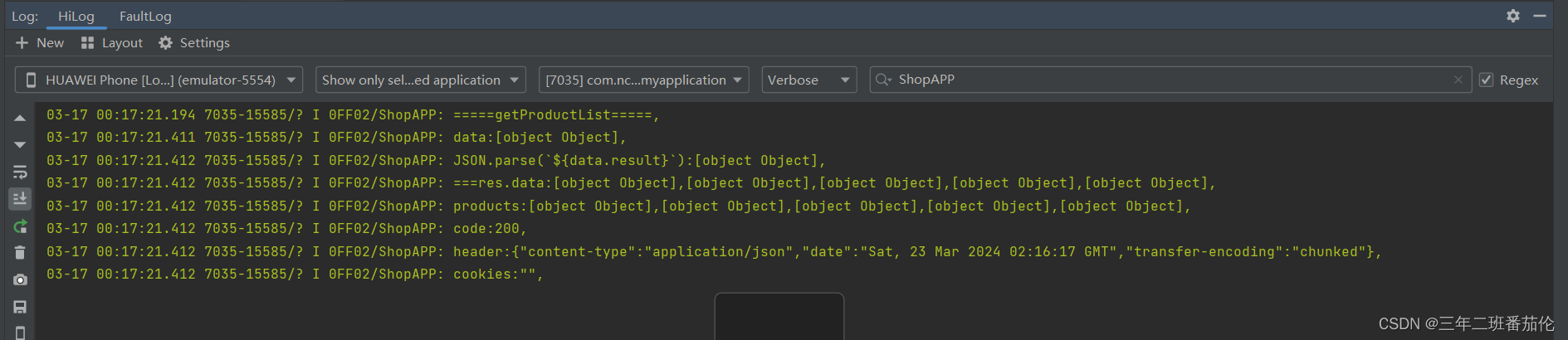This screenshot has width=1568, height=340.
Task: Open the Layout options
Action: (x=111, y=42)
